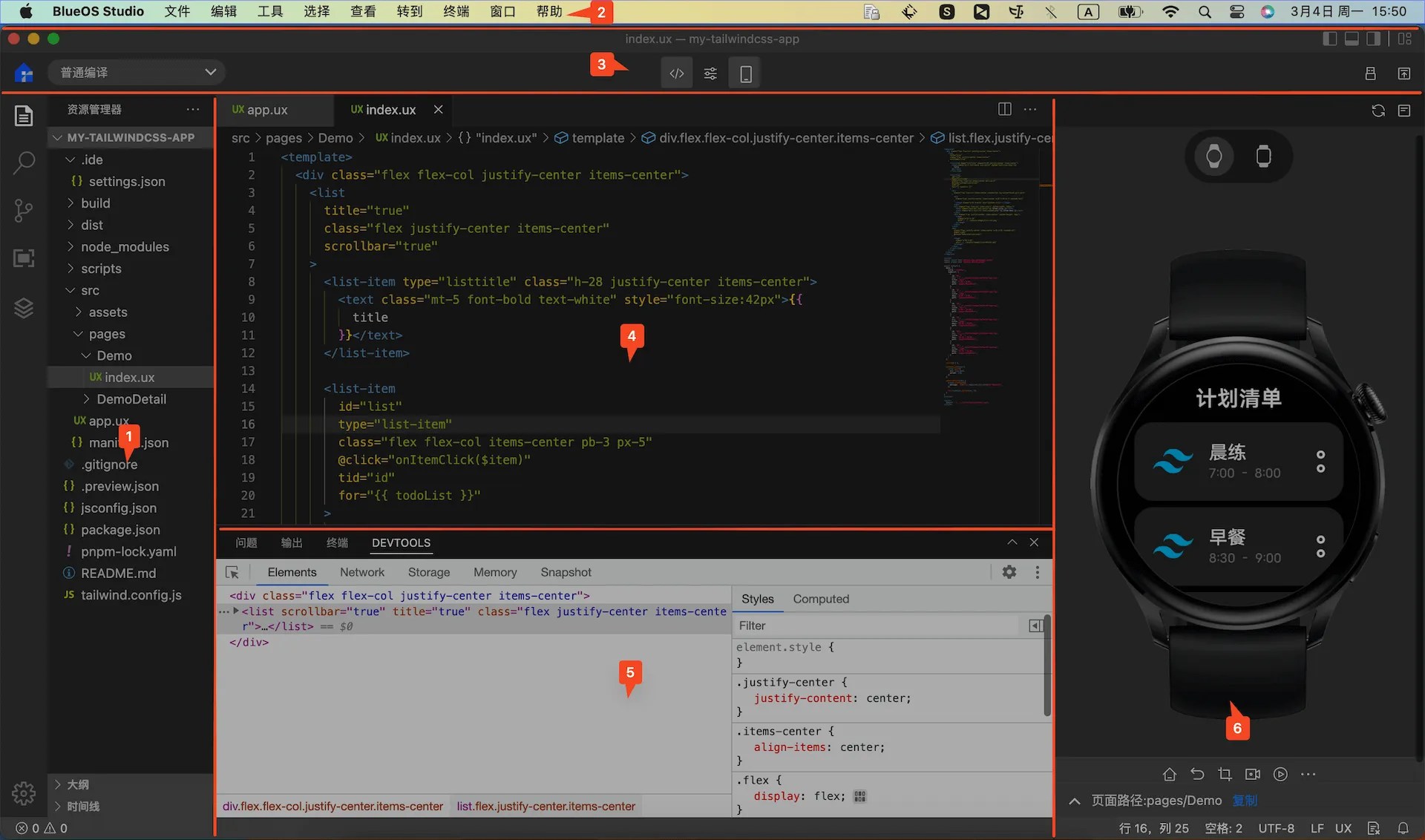
Task: Click the code view toolbar icon
Action: pos(676,73)
